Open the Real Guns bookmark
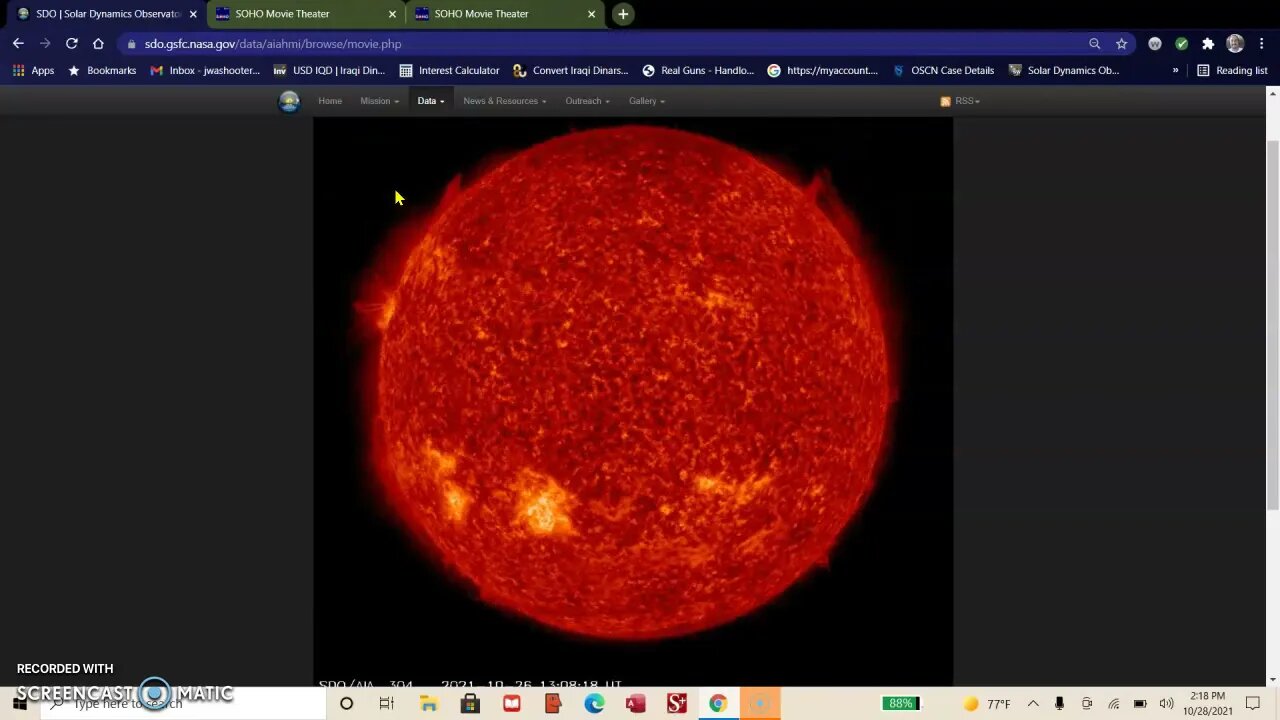The width and height of the screenshot is (1280, 720). 698,71
